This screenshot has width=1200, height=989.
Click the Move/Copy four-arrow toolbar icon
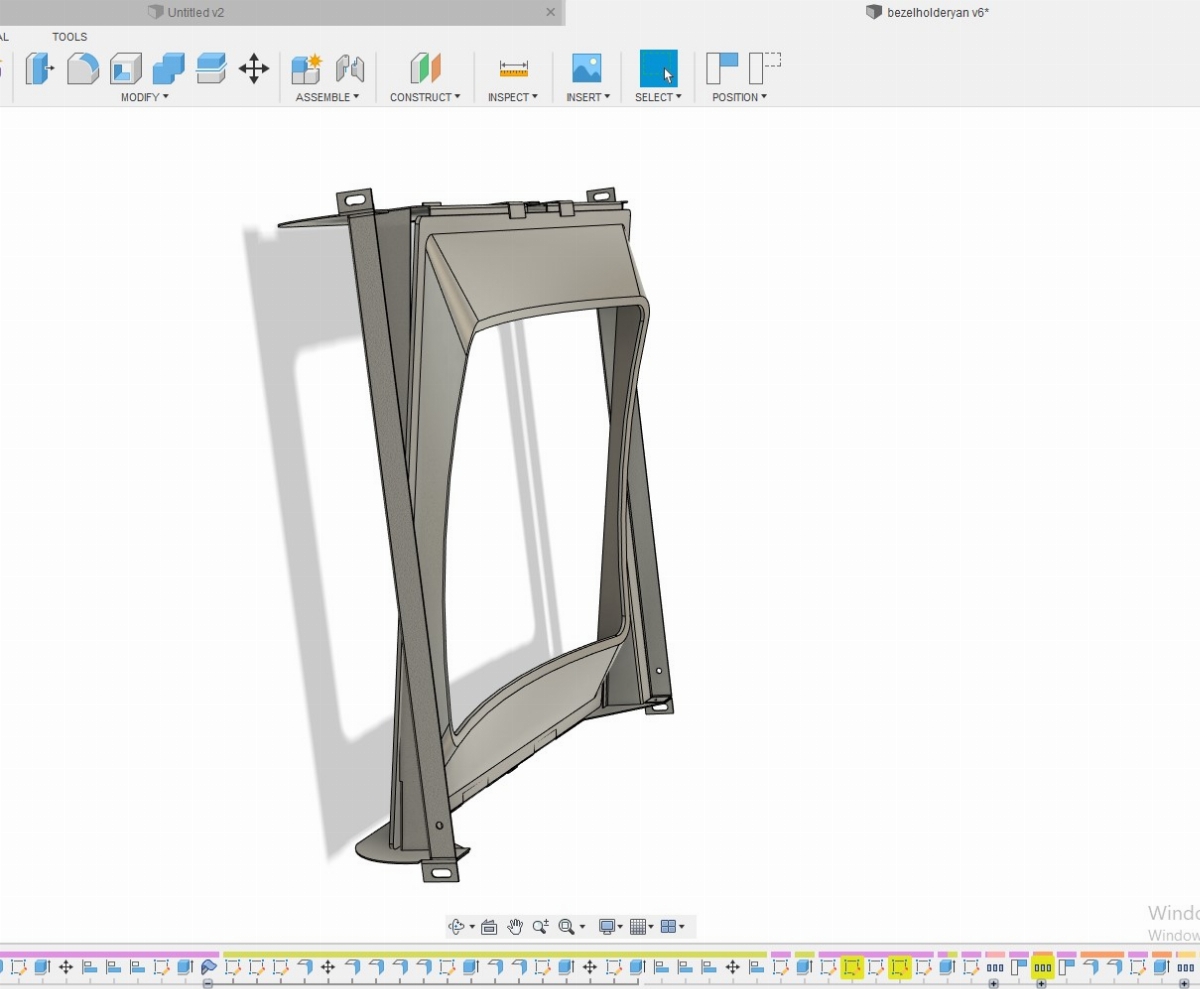coord(254,68)
